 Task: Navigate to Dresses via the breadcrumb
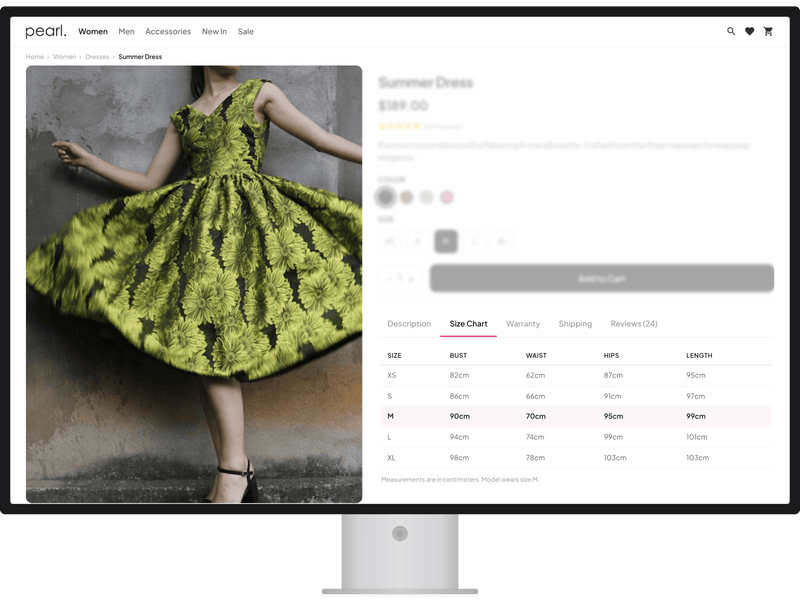96,57
